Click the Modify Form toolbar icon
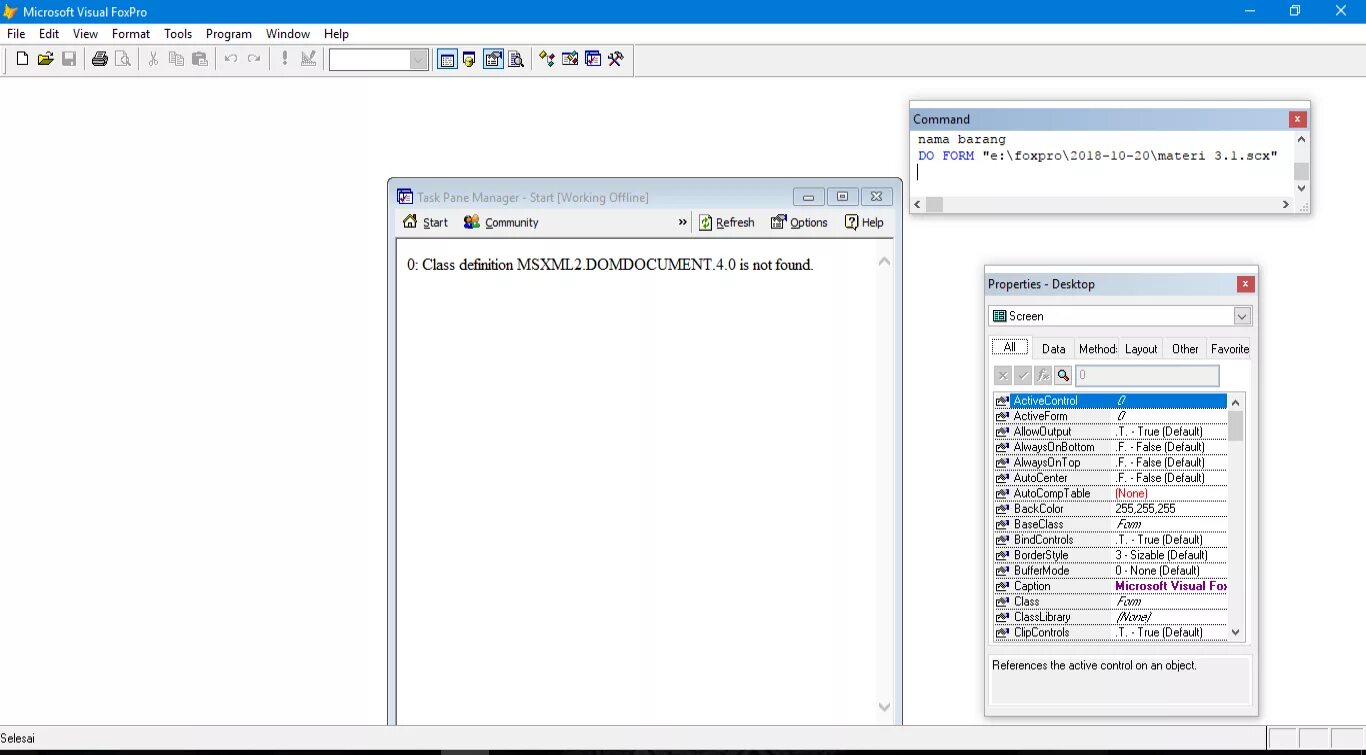1366x755 pixels. 308,59
